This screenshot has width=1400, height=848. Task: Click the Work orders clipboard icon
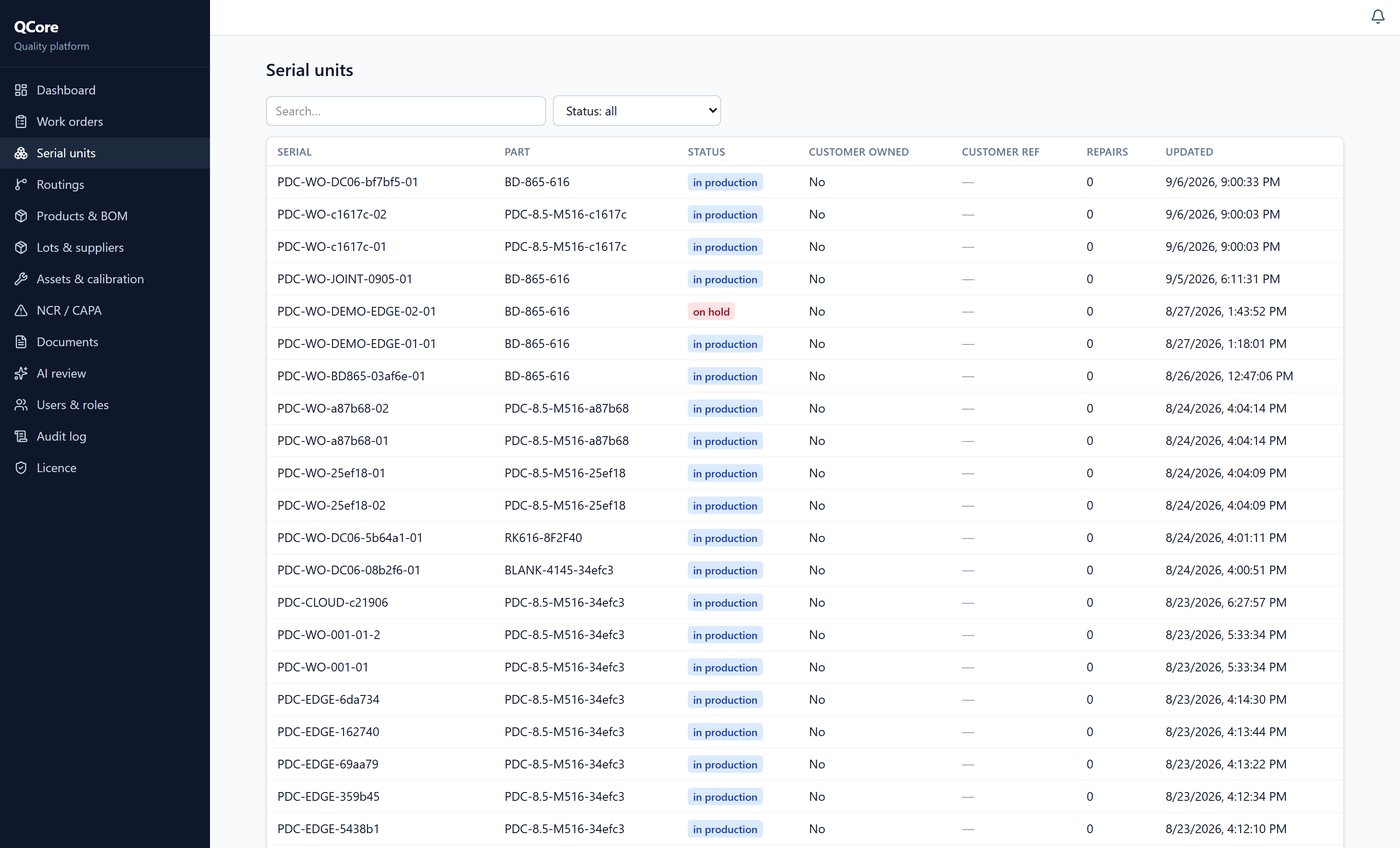pyautogui.click(x=21, y=122)
